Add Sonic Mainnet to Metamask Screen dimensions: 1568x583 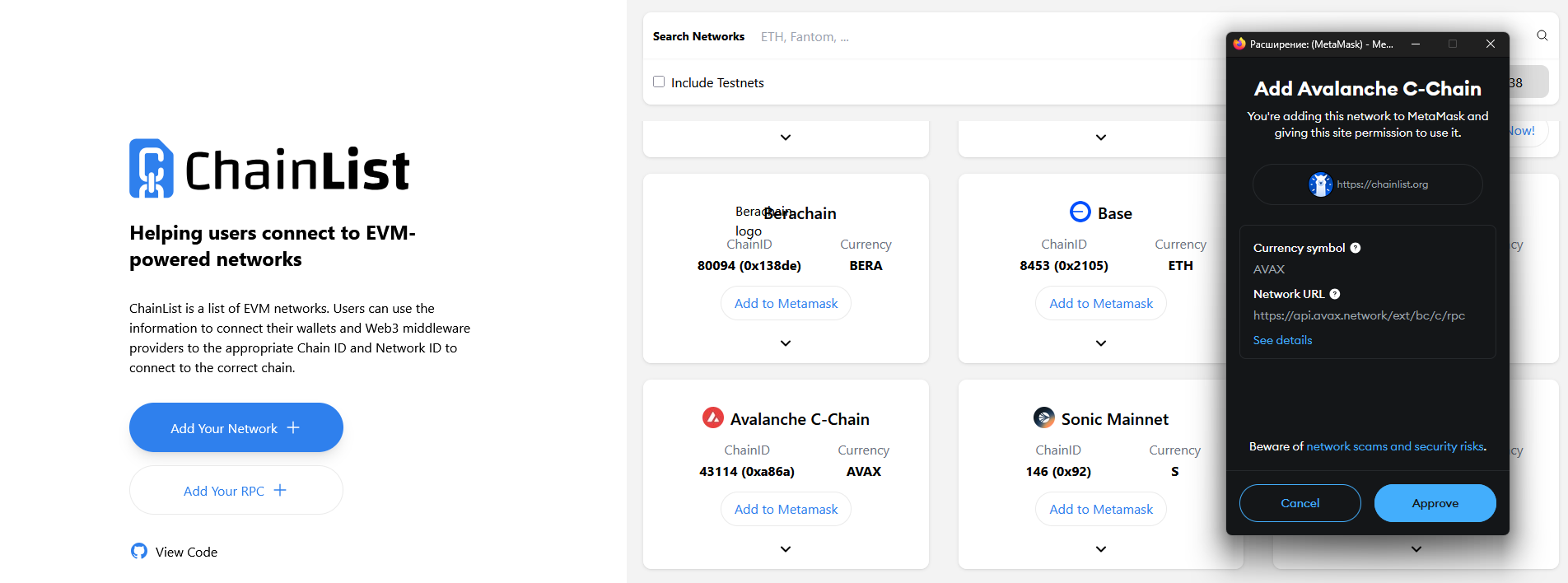[1101, 509]
